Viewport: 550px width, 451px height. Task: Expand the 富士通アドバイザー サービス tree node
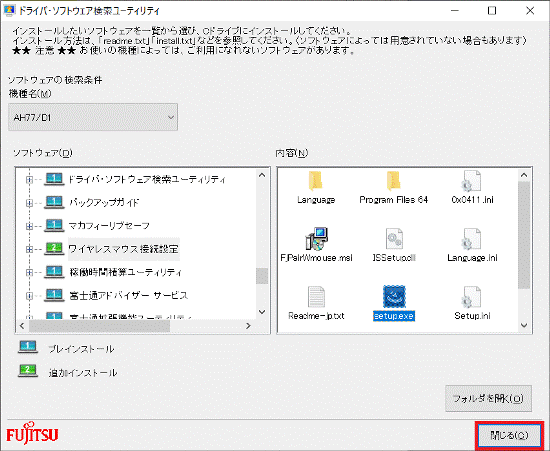(29, 296)
